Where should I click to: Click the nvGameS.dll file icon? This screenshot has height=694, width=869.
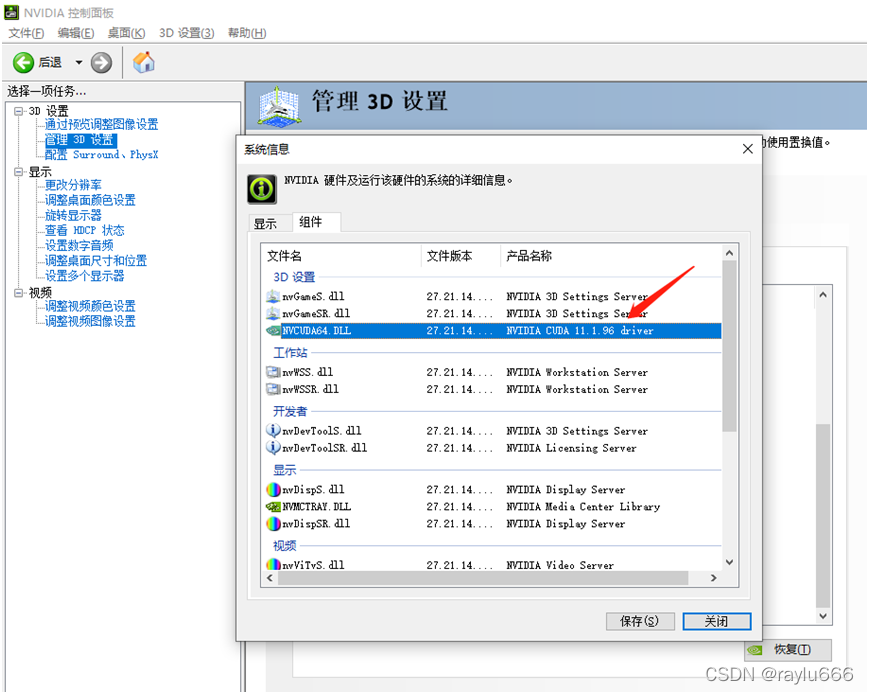(x=273, y=297)
